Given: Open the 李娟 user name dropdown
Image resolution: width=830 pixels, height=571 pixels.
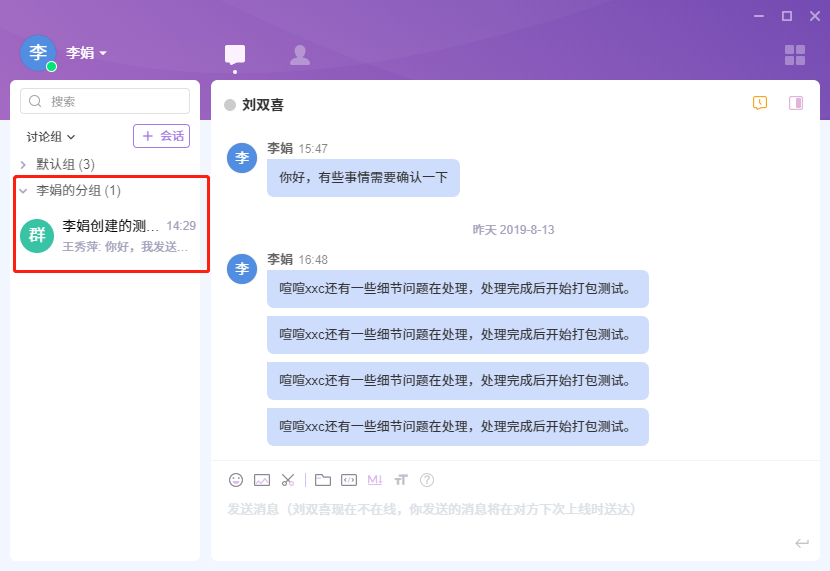Looking at the screenshot, I should pyautogui.click(x=87, y=53).
